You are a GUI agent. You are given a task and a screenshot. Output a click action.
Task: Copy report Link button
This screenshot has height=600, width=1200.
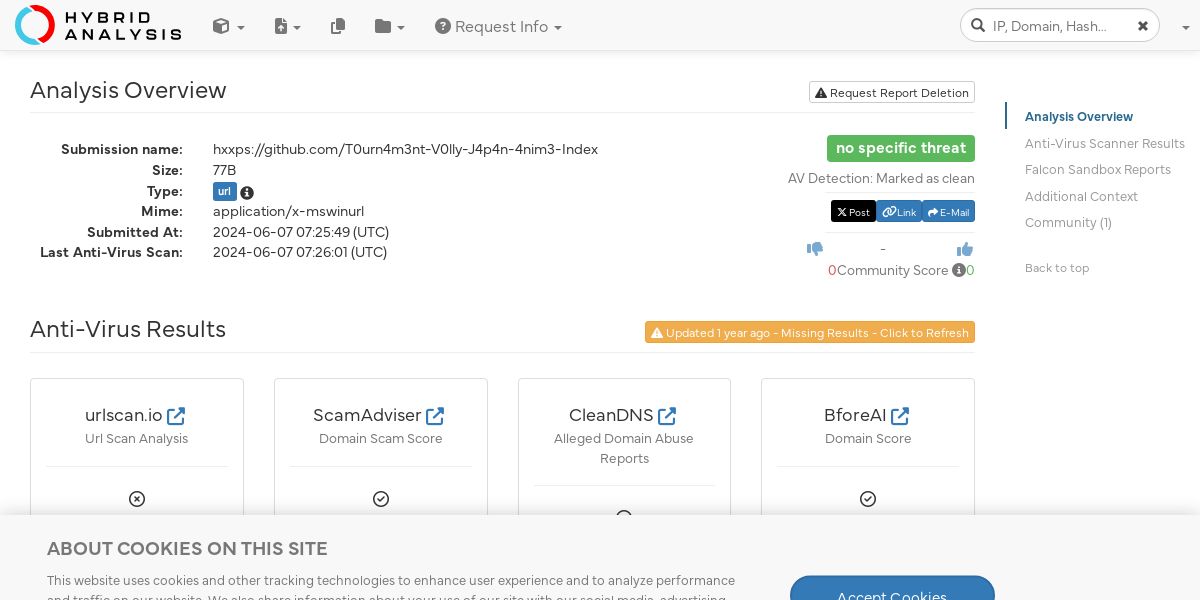899,211
